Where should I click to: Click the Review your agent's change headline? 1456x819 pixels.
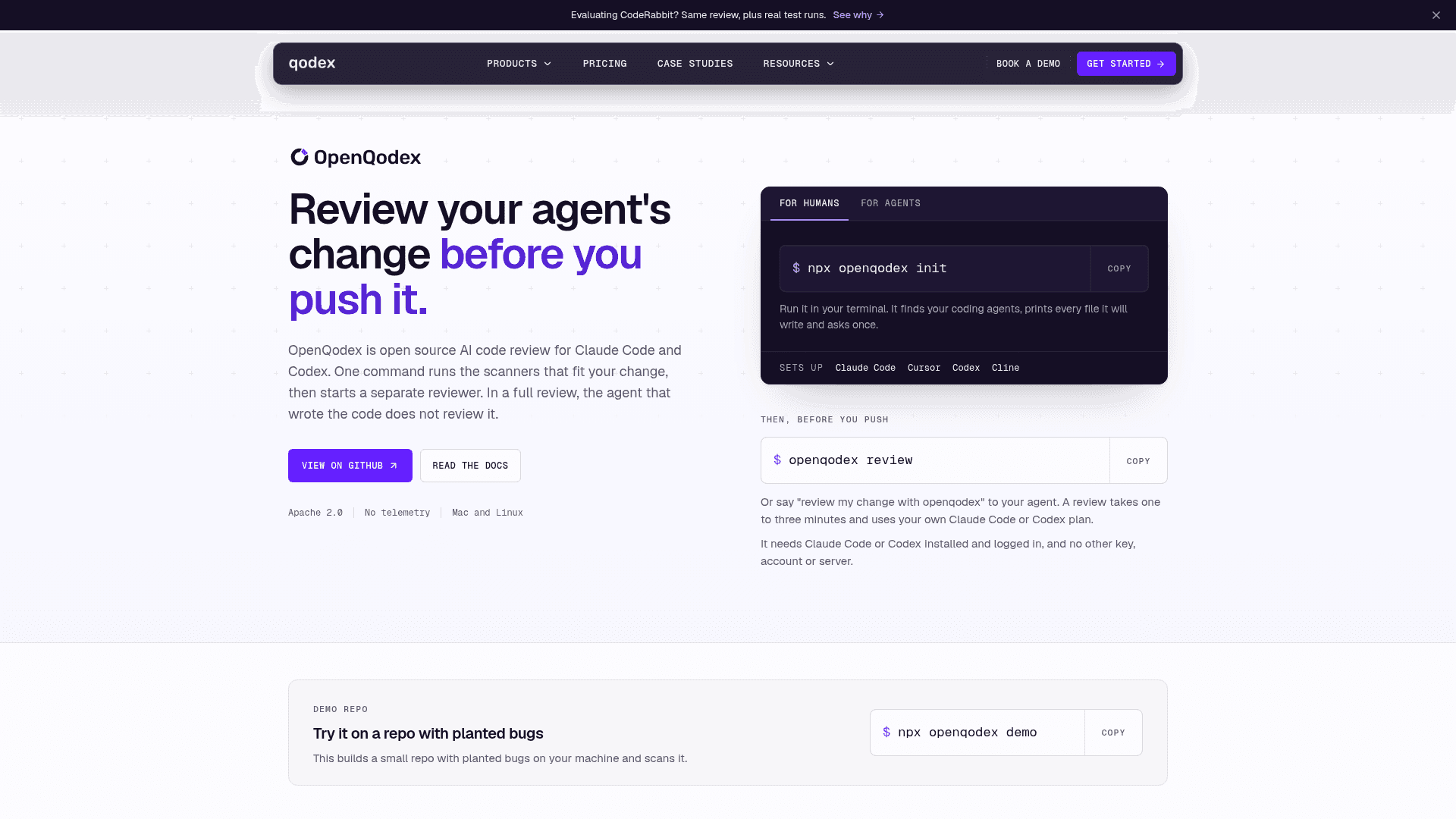(x=479, y=254)
